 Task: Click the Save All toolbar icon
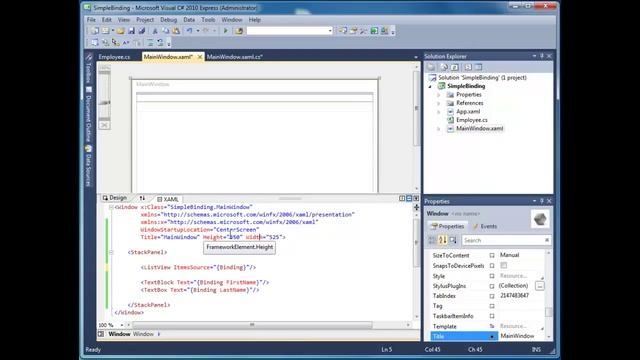pyautogui.click(x=142, y=31)
